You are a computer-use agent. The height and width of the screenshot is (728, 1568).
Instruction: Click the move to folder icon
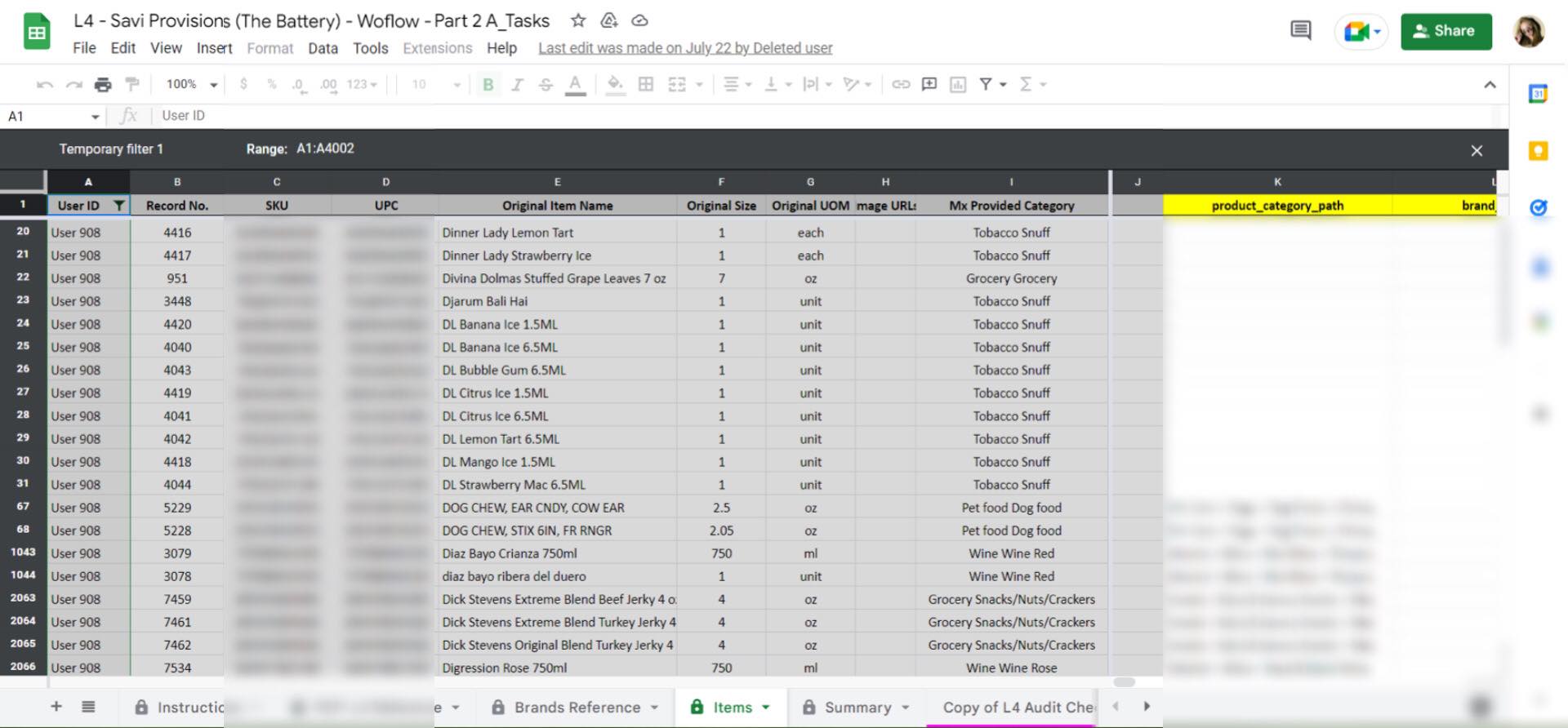(609, 20)
